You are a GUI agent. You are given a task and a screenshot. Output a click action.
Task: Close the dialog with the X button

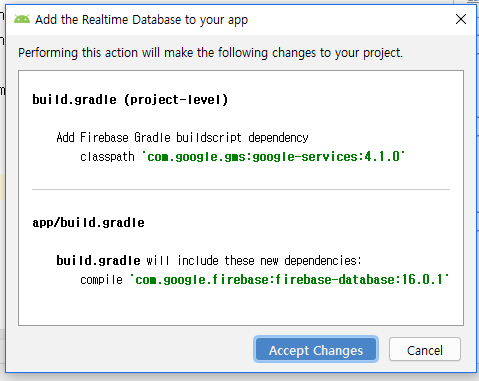(x=461, y=19)
